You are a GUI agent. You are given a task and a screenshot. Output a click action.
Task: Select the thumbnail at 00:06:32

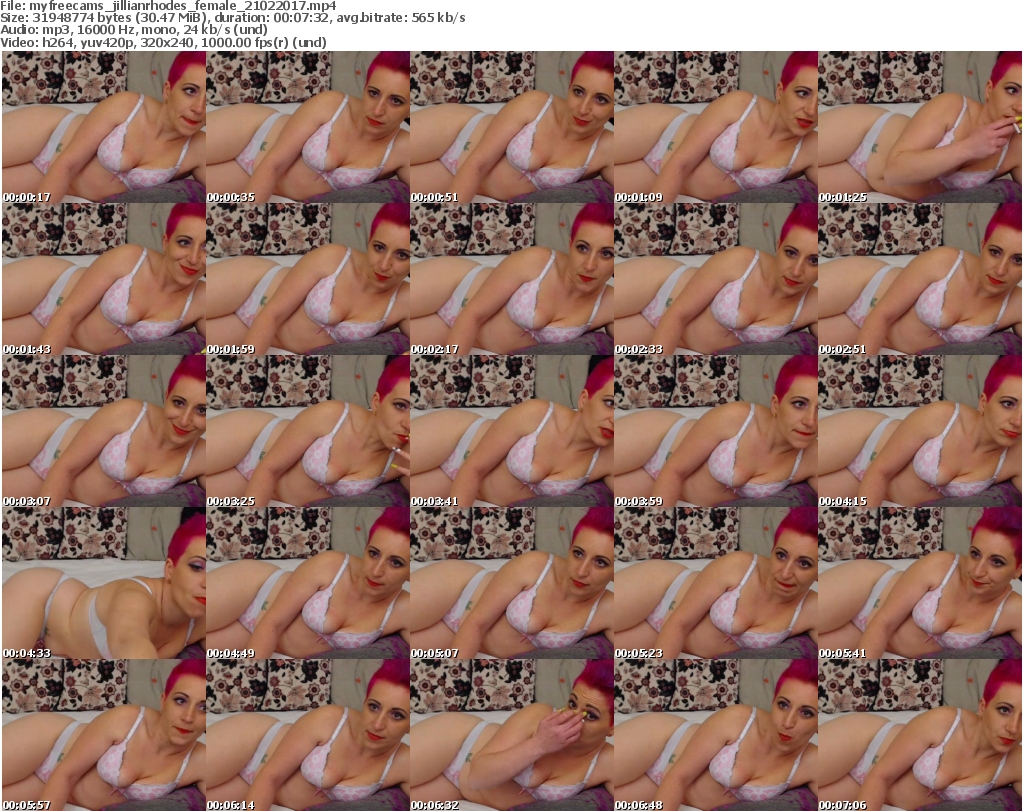pos(511,735)
